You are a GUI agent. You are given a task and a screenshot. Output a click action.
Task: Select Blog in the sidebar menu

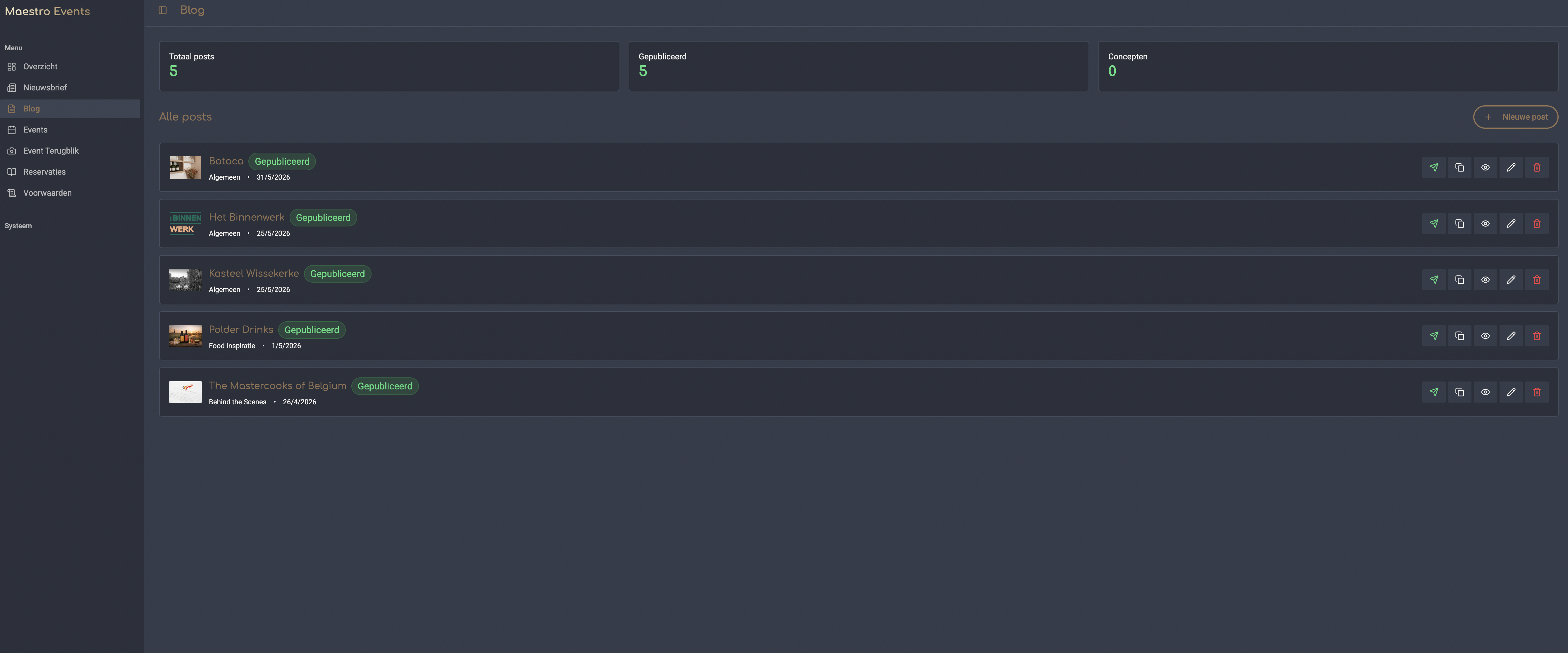coord(70,109)
